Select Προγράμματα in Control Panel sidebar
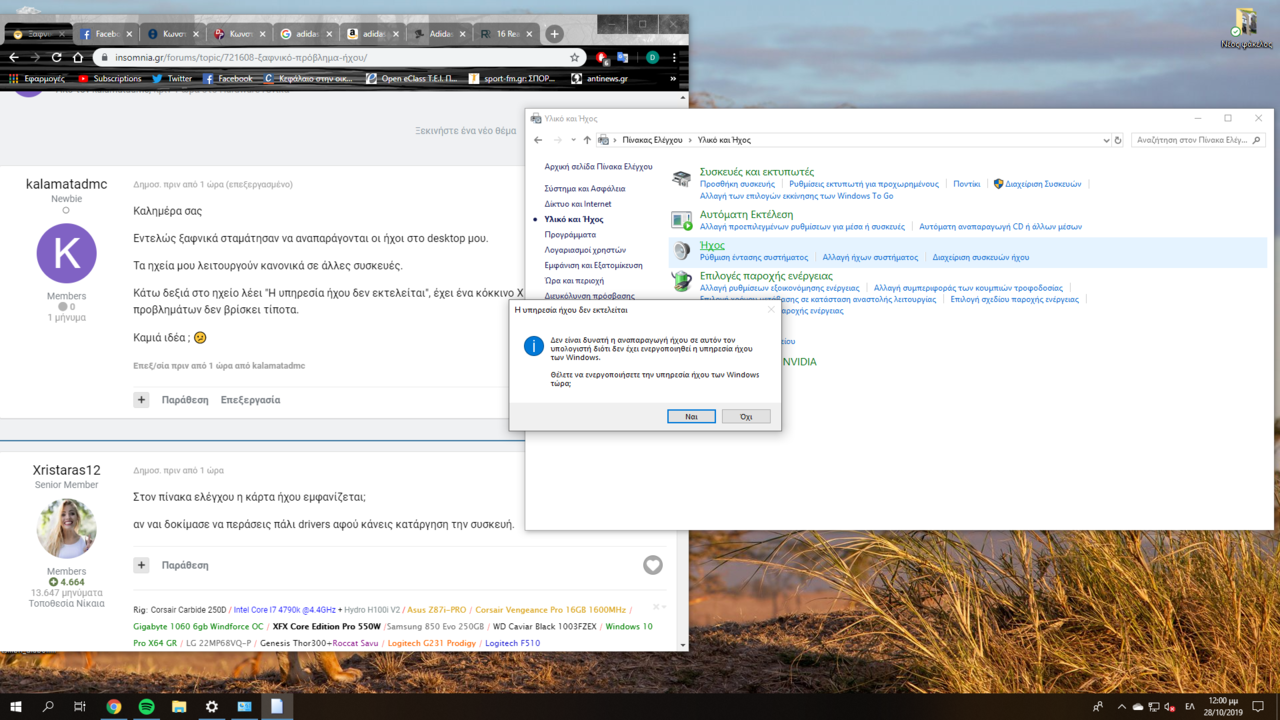 click(x=570, y=235)
